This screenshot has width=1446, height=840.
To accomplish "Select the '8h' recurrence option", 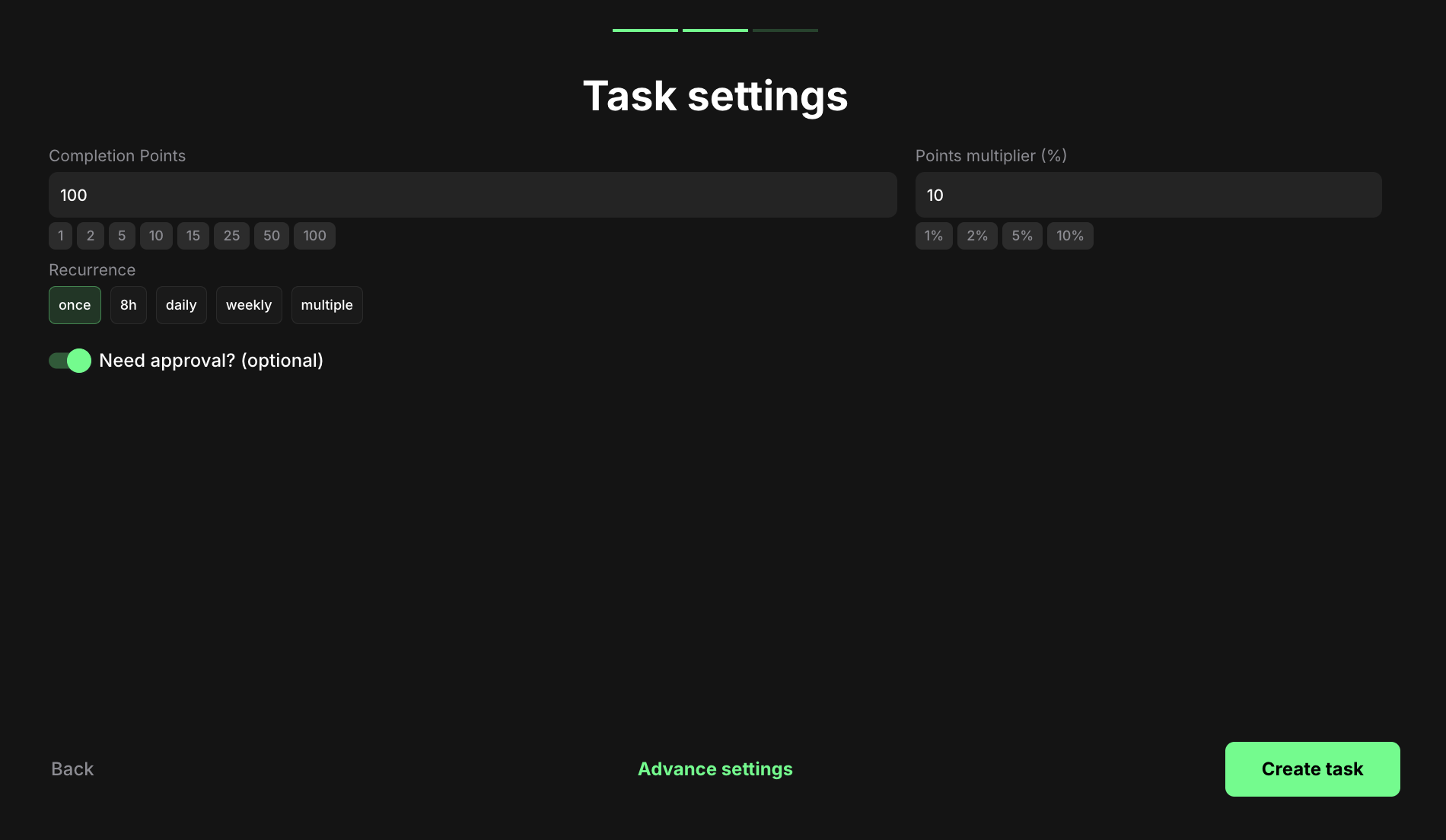I will pos(129,305).
